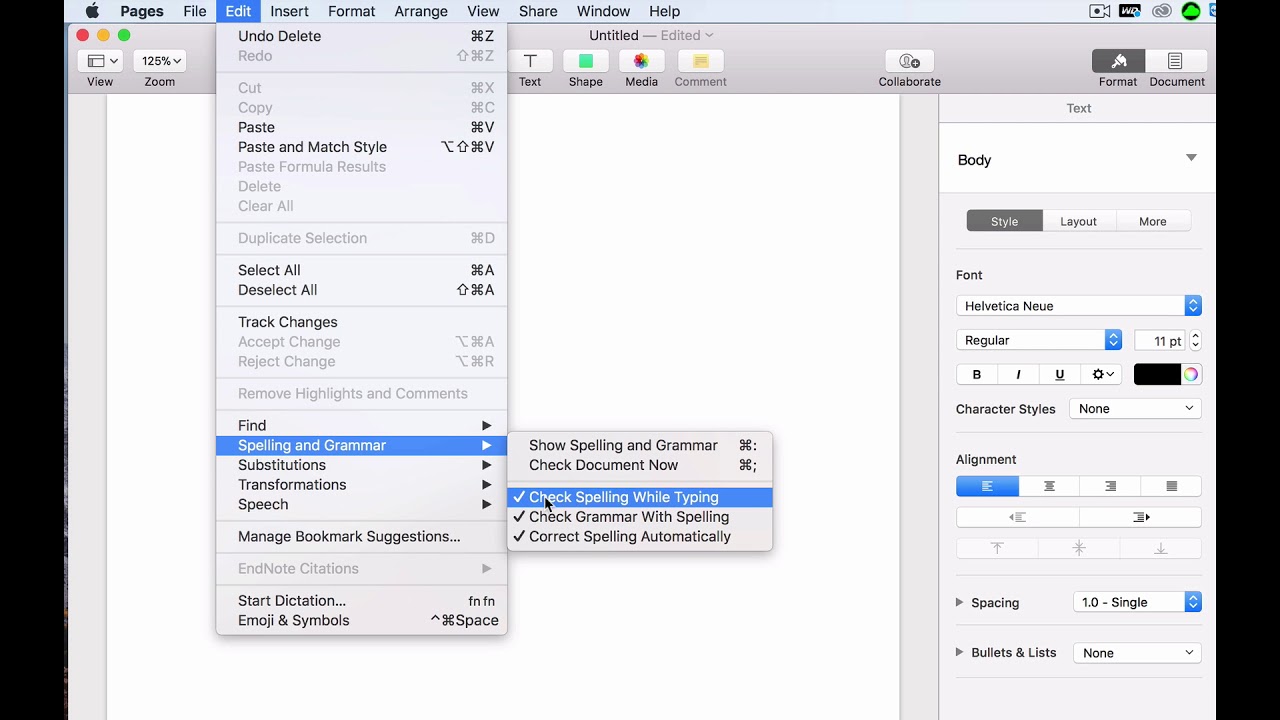
Task: Choose Undo Delete from Edit menu
Action: coord(362,36)
